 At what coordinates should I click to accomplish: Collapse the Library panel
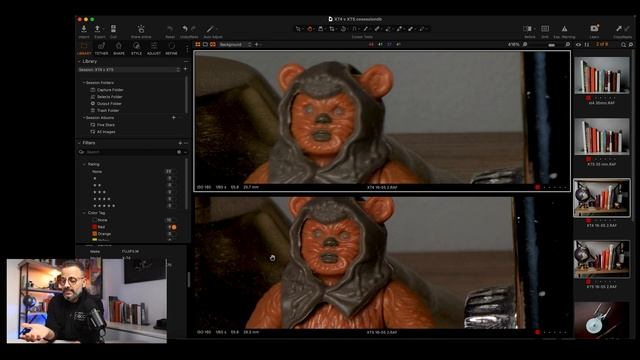[x=80, y=61]
